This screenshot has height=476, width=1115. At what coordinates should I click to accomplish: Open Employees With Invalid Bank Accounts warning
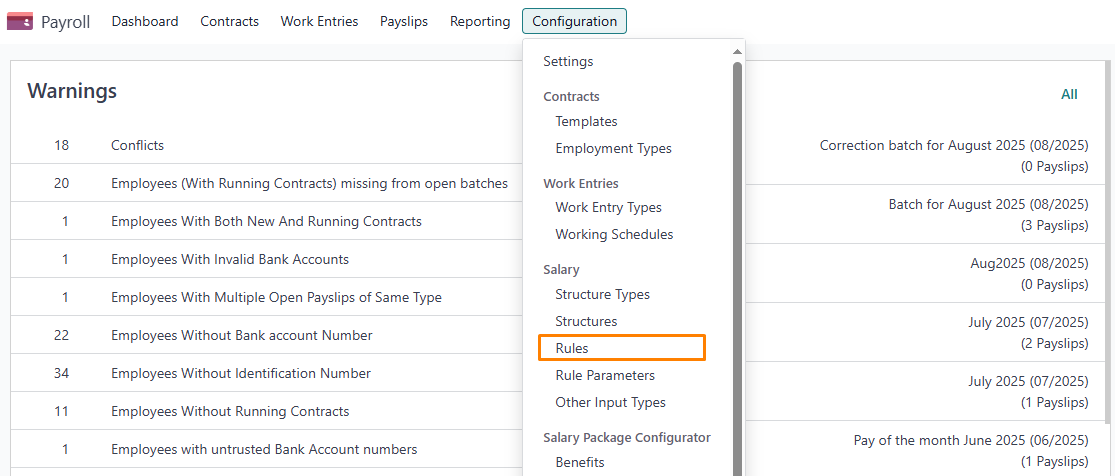coord(230,259)
